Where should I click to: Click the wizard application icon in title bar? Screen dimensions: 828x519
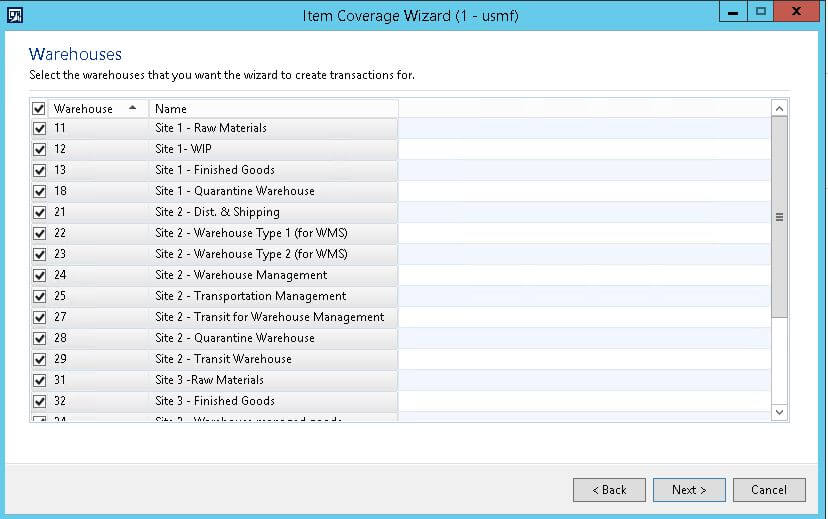(15, 14)
